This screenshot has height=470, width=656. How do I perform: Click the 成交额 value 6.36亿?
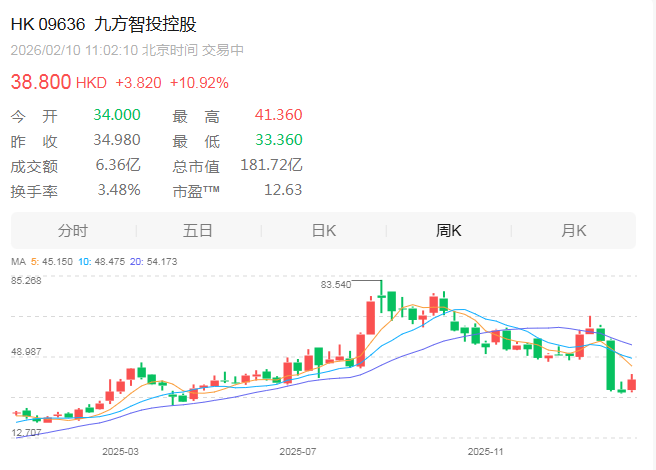(118, 165)
